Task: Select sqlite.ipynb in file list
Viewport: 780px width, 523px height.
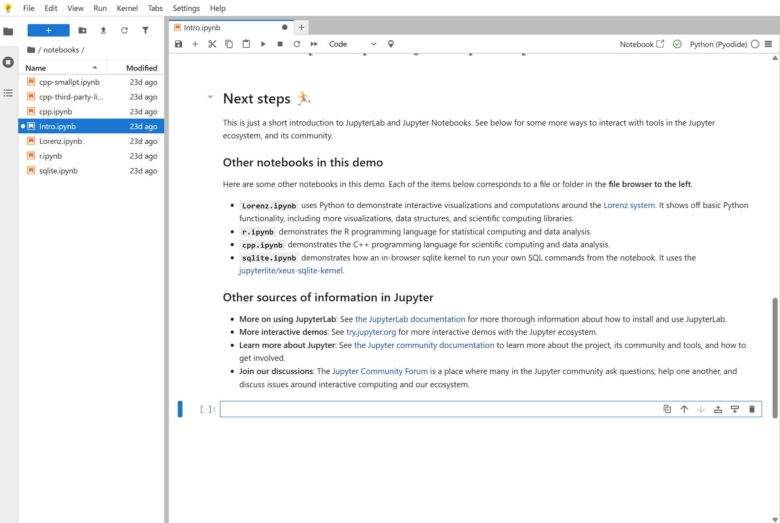Action: [92, 171]
